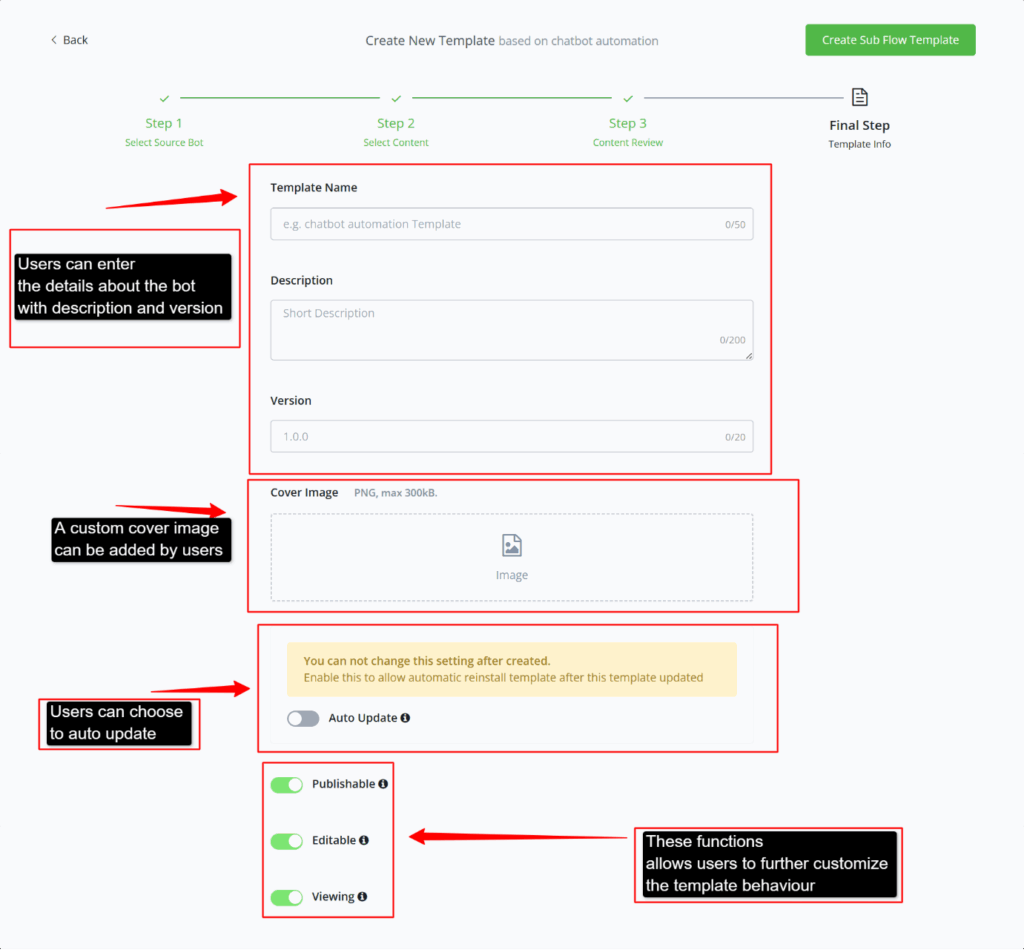Image resolution: width=1024 pixels, height=950 pixels.
Task: Click the info icon beside Editable
Action: [x=364, y=840]
